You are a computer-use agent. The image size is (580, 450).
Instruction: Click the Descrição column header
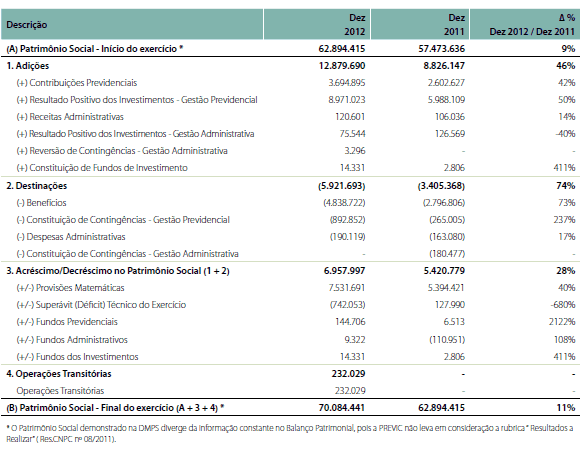pyautogui.click(x=27, y=25)
